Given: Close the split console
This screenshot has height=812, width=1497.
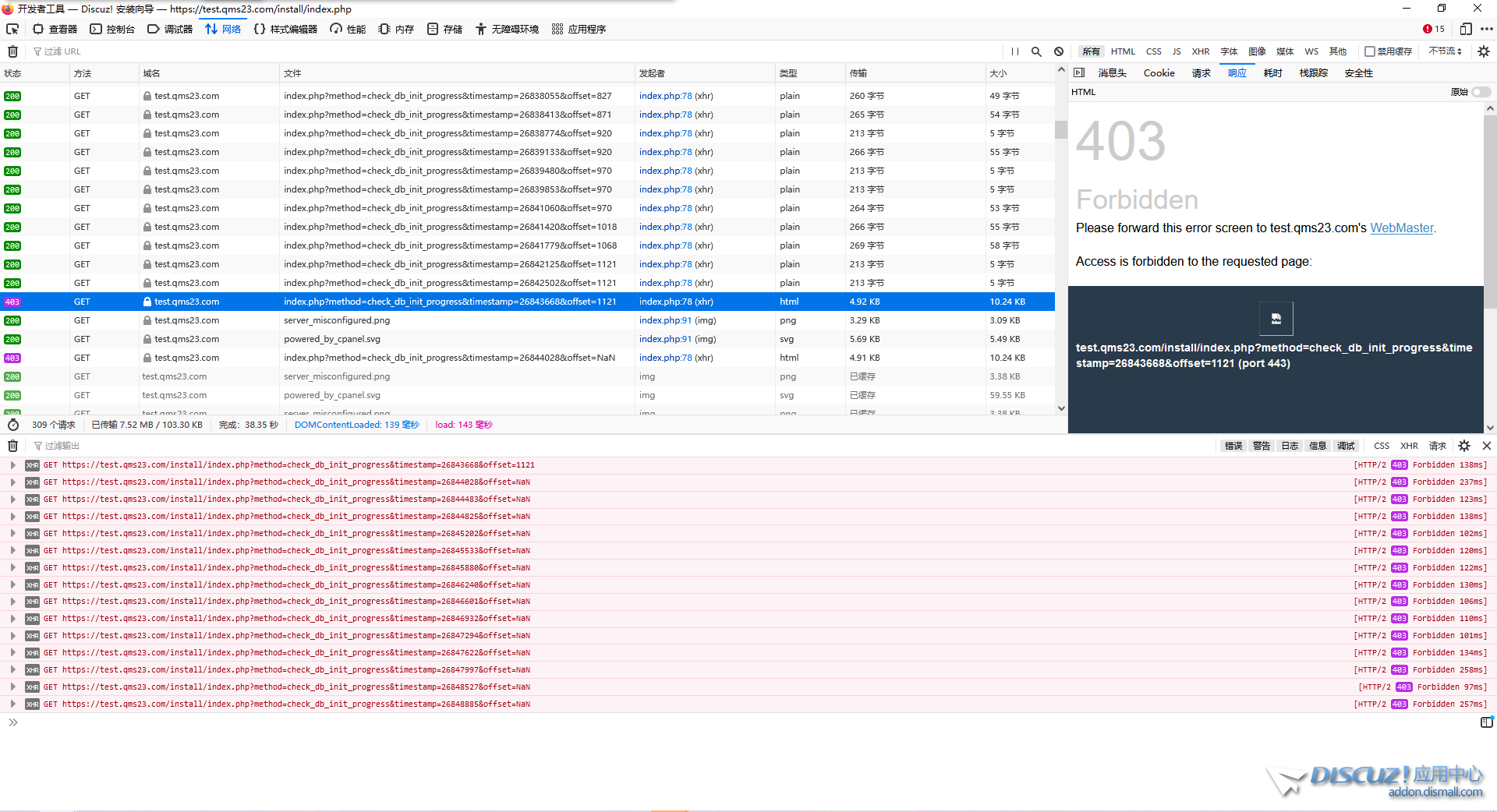Looking at the screenshot, I should tap(1486, 446).
